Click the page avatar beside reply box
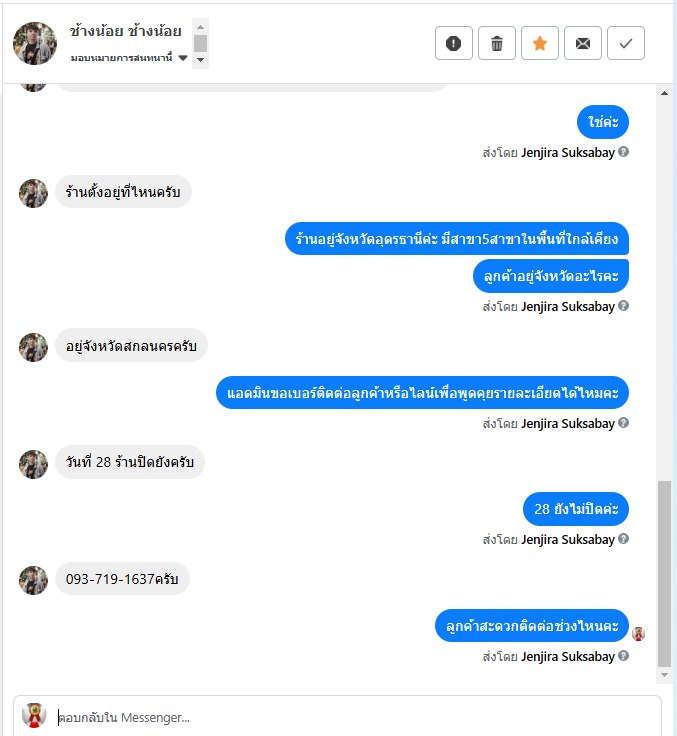 pyautogui.click(x=34, y=715)
